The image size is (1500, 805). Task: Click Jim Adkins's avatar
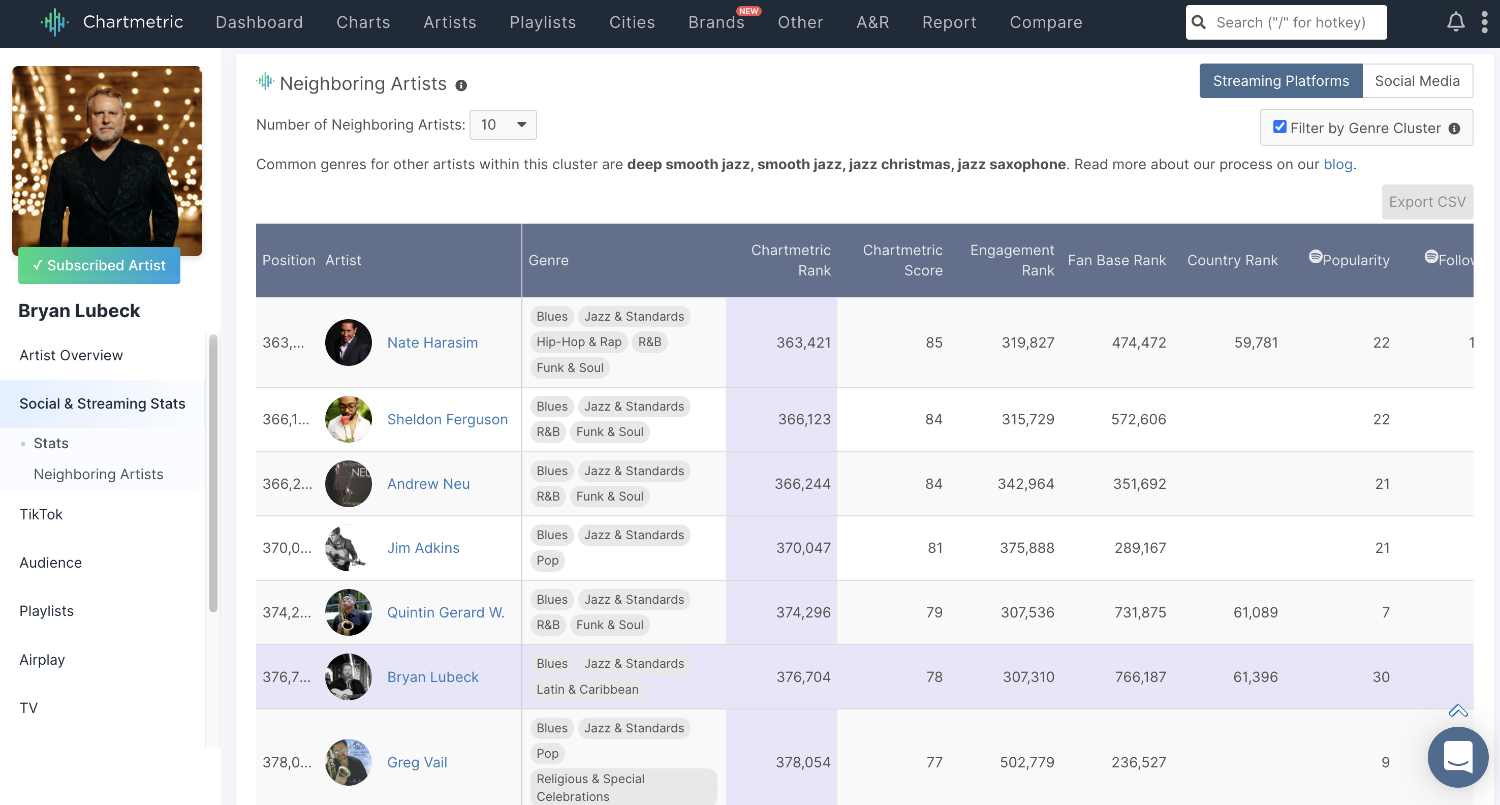click(x=349, y=548)
